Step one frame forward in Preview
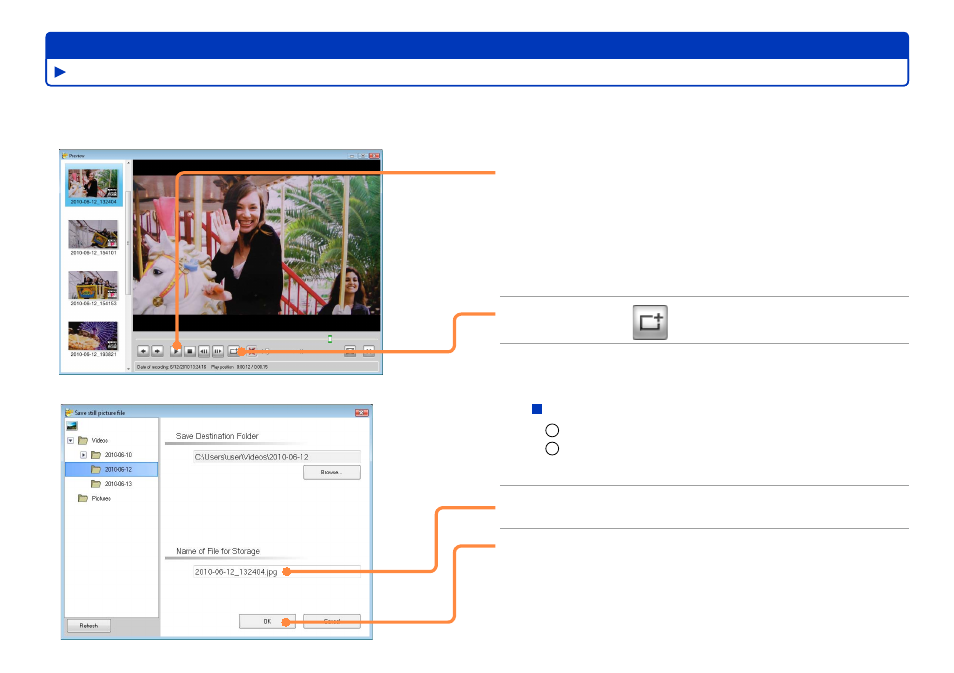 pos(218,351)
